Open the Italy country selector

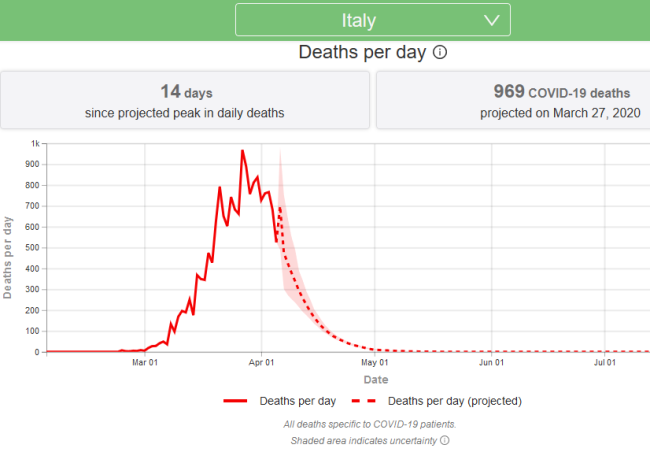tap(372, 20)
